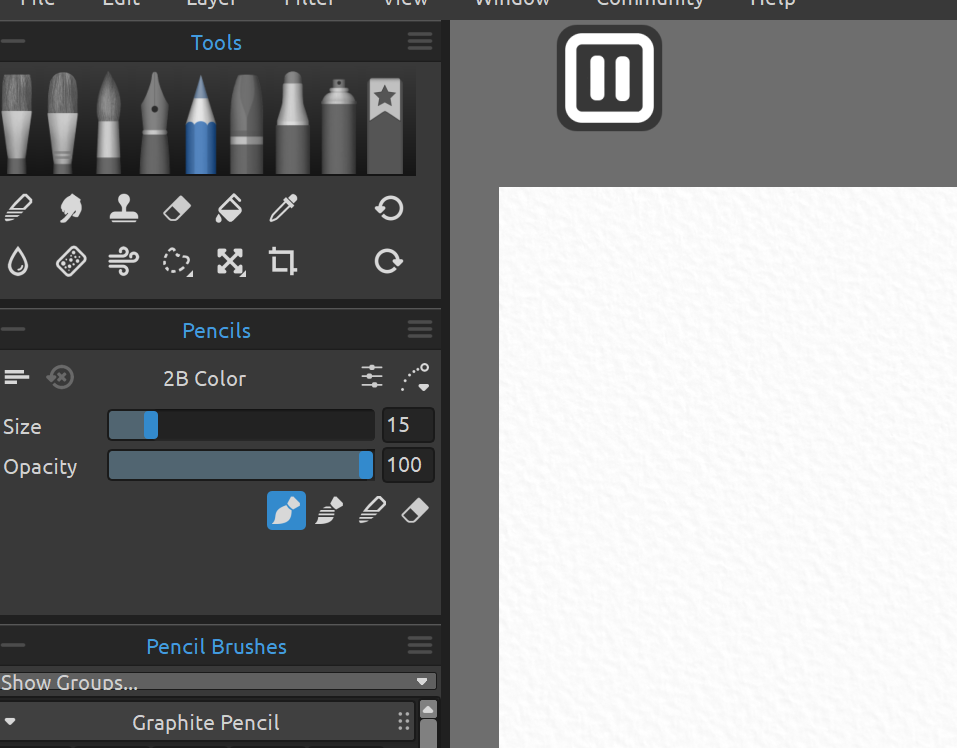Select the Fill bucket tool
This screenshot has height=748, width=957.
tap(229, 208)
